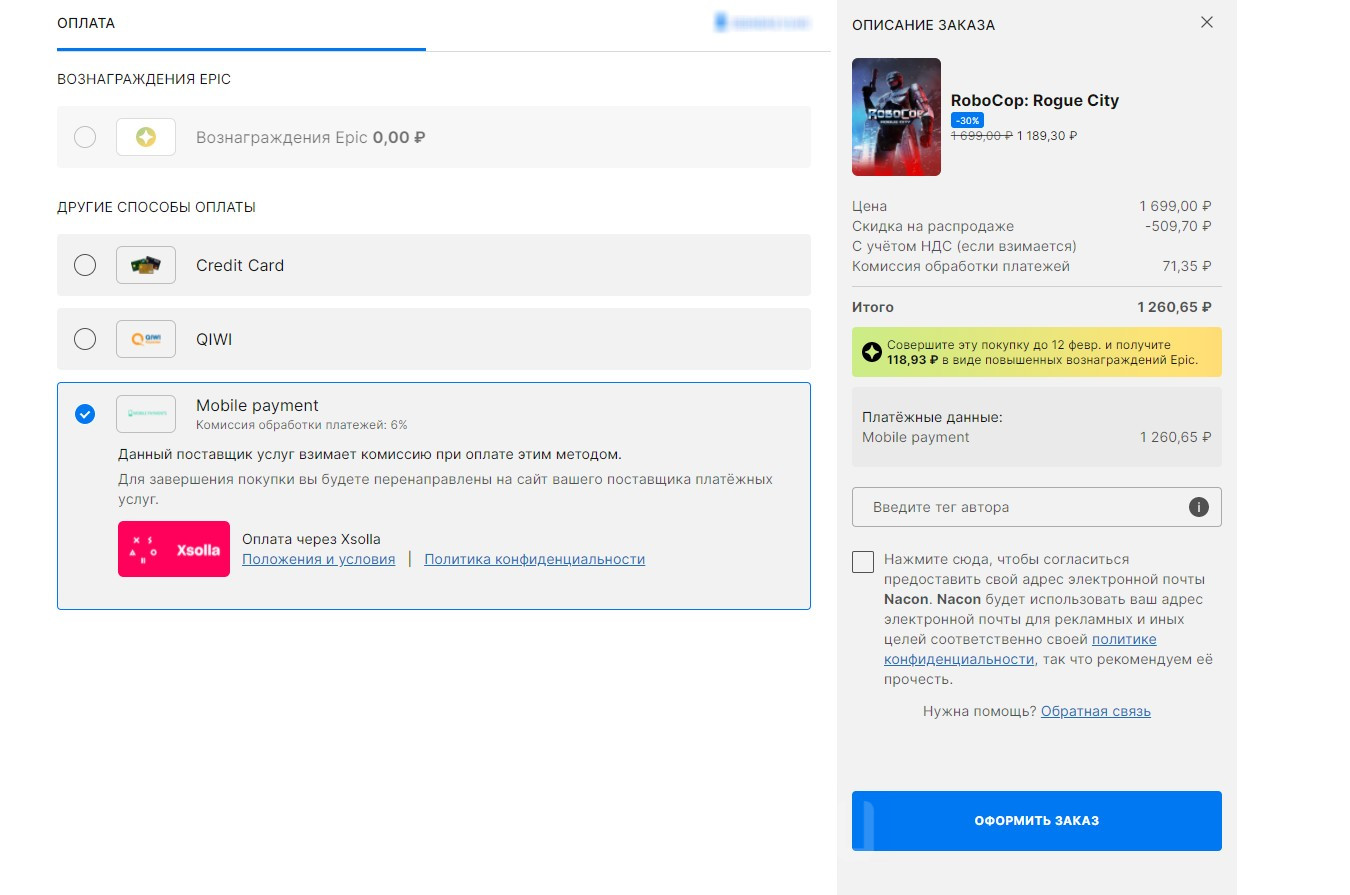Click the Xsolla logo badge
This screenshot has width=1350, height=895.
174,549
